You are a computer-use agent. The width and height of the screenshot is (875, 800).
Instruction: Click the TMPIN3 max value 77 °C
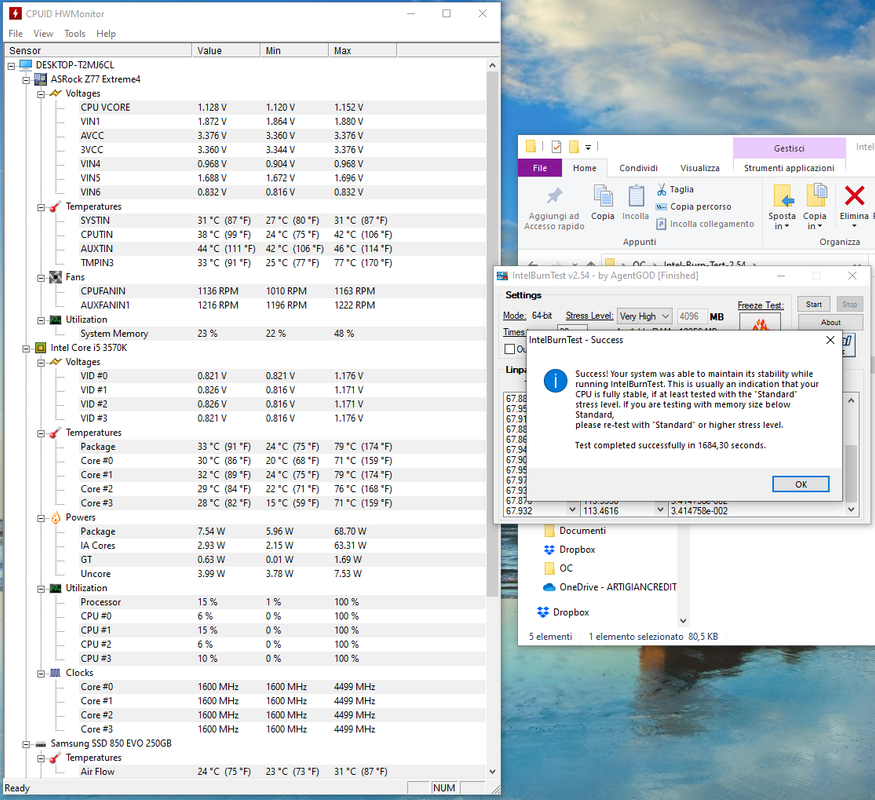(x=363, y=263)
